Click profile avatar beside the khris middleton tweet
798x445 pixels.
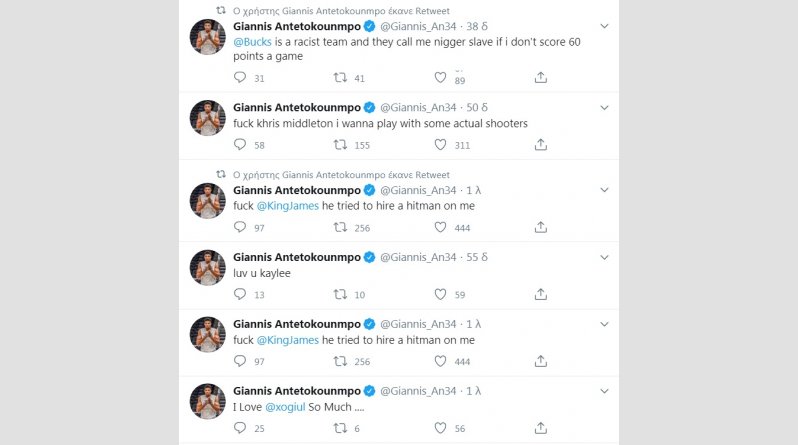207,118
